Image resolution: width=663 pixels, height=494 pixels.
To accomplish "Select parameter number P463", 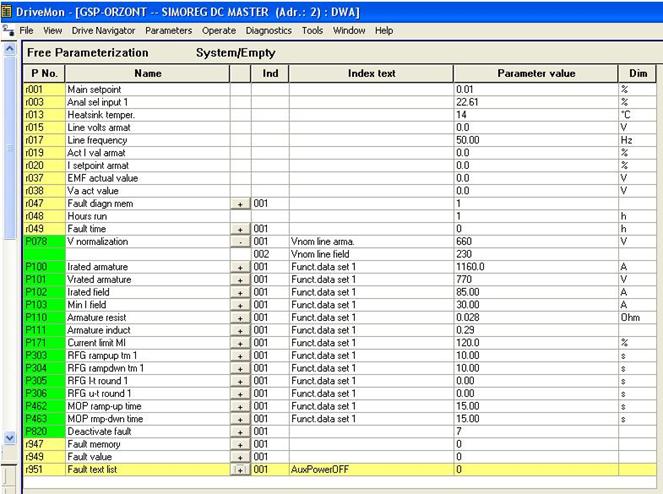I will coord(44,419).
